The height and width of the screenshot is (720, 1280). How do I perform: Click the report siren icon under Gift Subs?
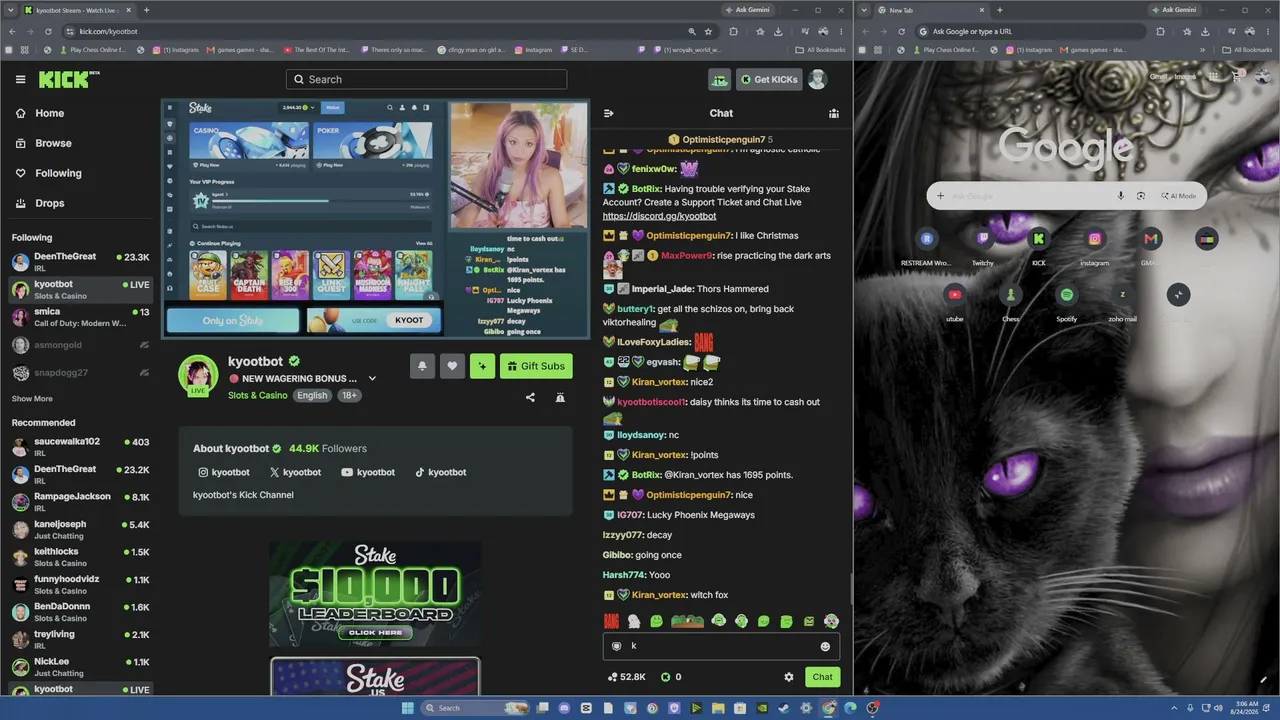560,397
